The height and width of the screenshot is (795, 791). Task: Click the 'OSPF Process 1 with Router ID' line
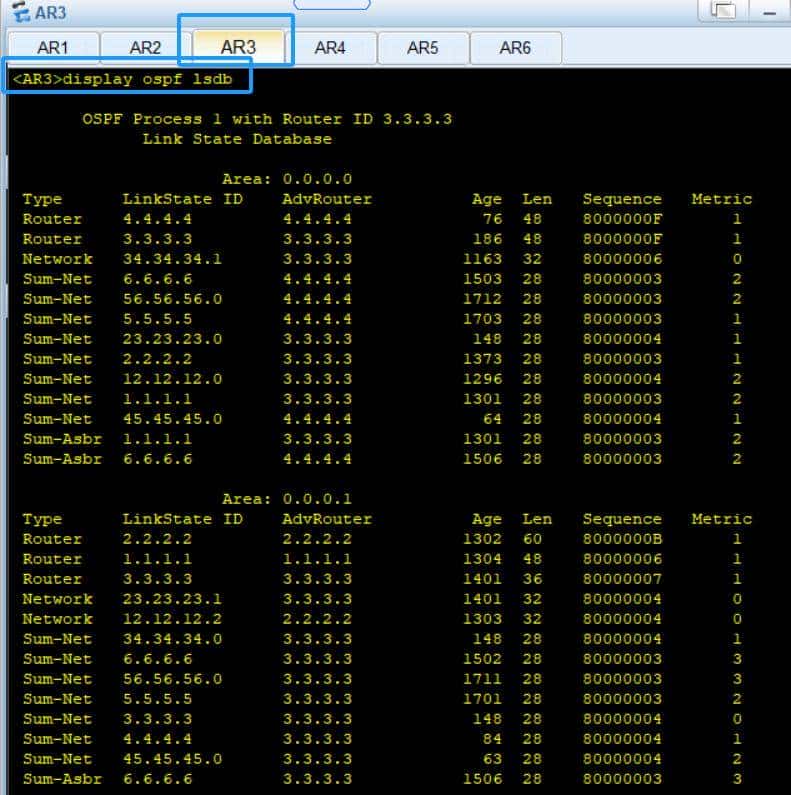[x=266, y=119]
